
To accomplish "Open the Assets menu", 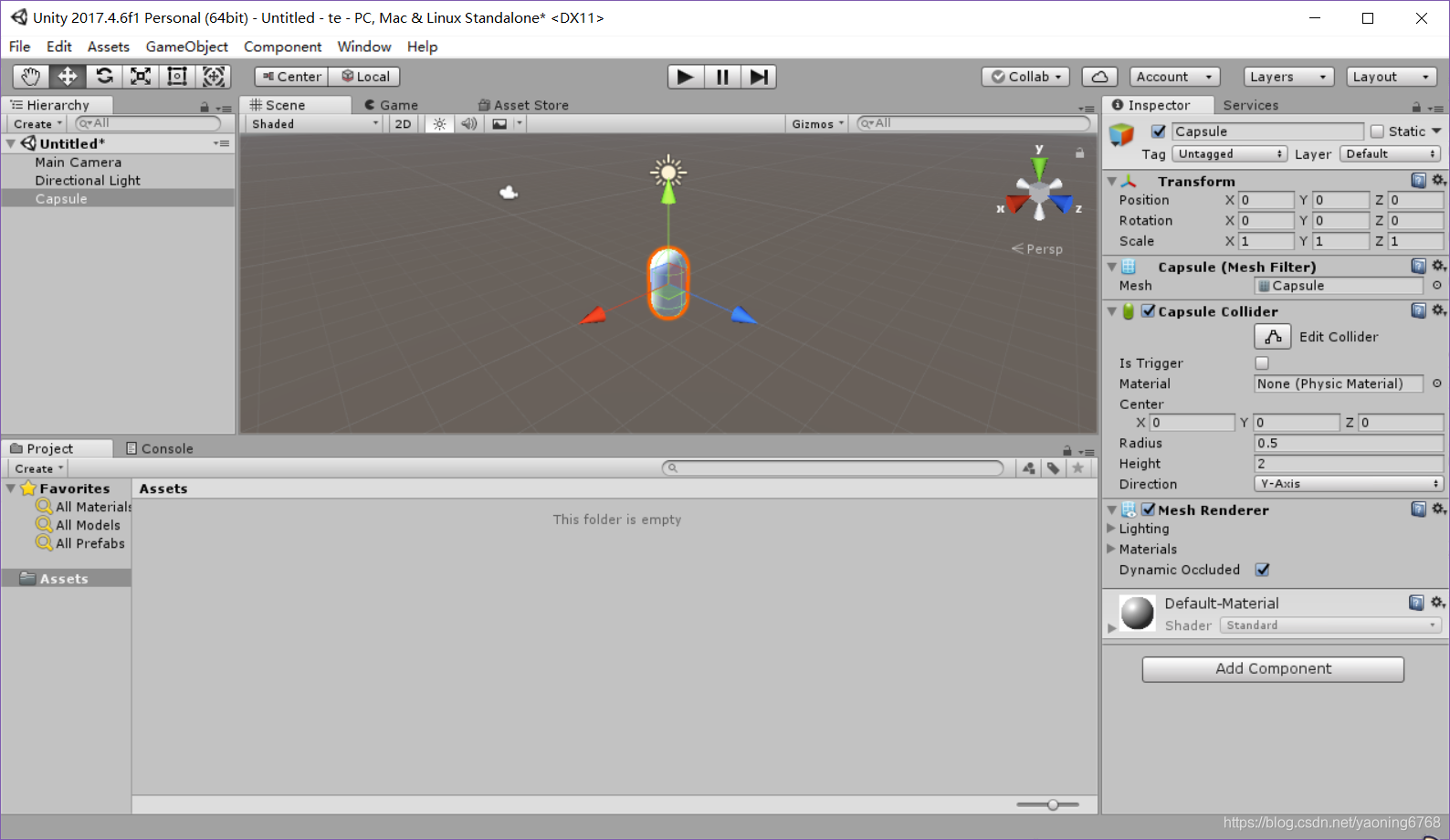I will click(108, 47).
